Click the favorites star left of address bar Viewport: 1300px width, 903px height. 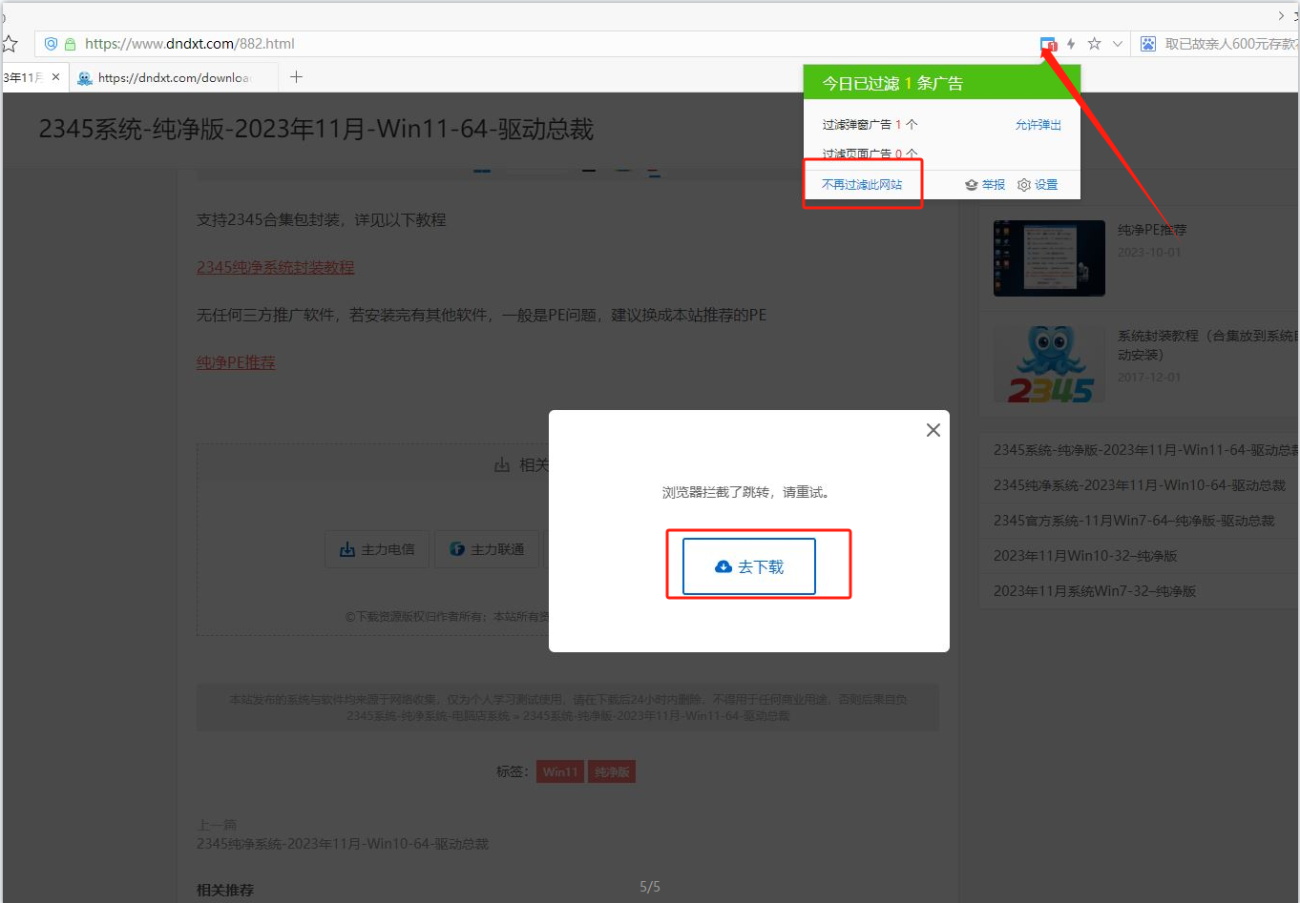coord(10,44)
